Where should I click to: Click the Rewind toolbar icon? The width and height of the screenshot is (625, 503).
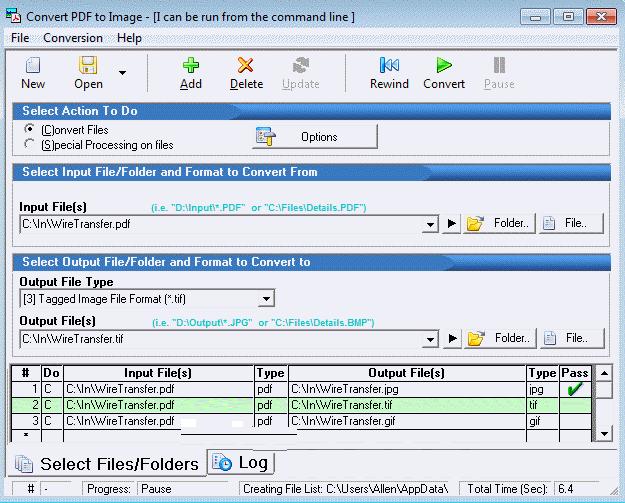coord(389,65)
